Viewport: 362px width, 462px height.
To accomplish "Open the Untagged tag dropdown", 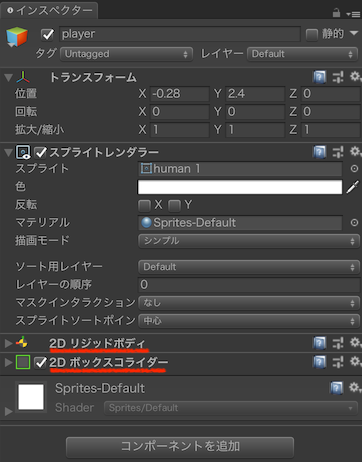I will pos(126,54).
